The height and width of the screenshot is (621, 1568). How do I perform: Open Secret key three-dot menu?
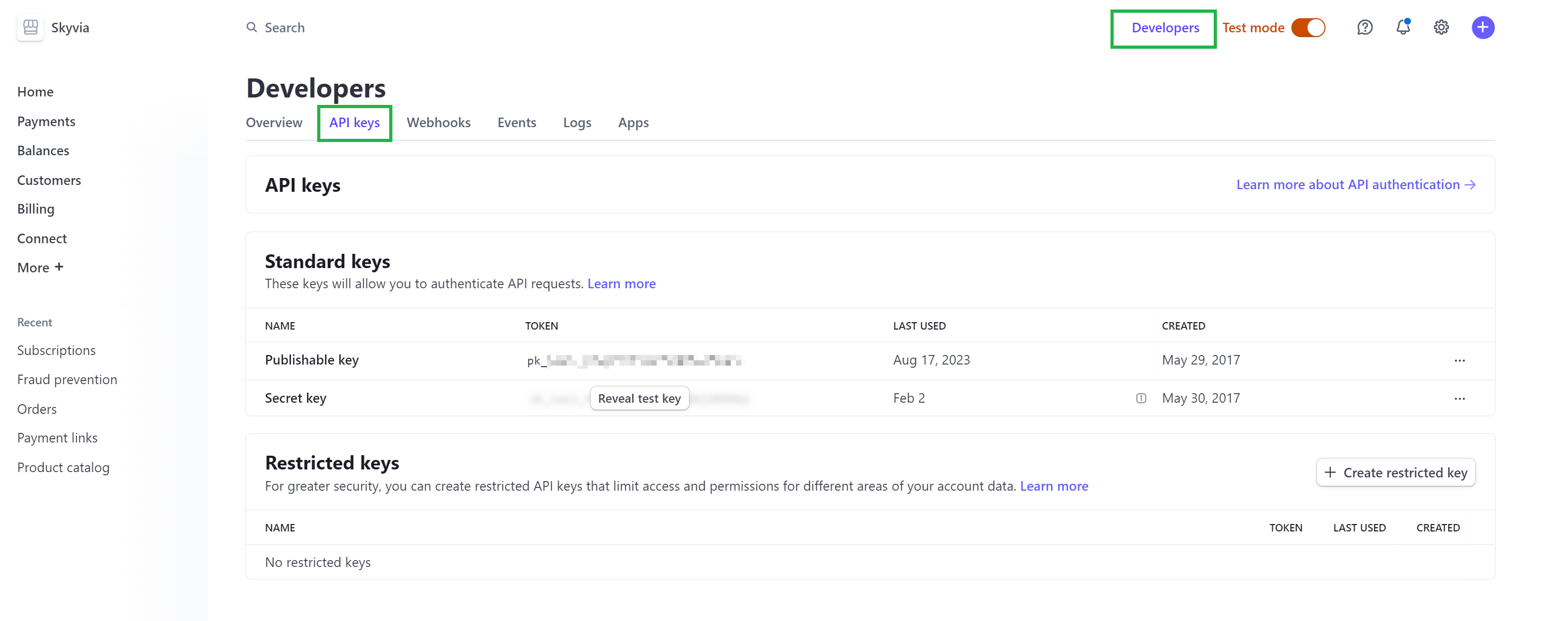tap(1459, 399)
